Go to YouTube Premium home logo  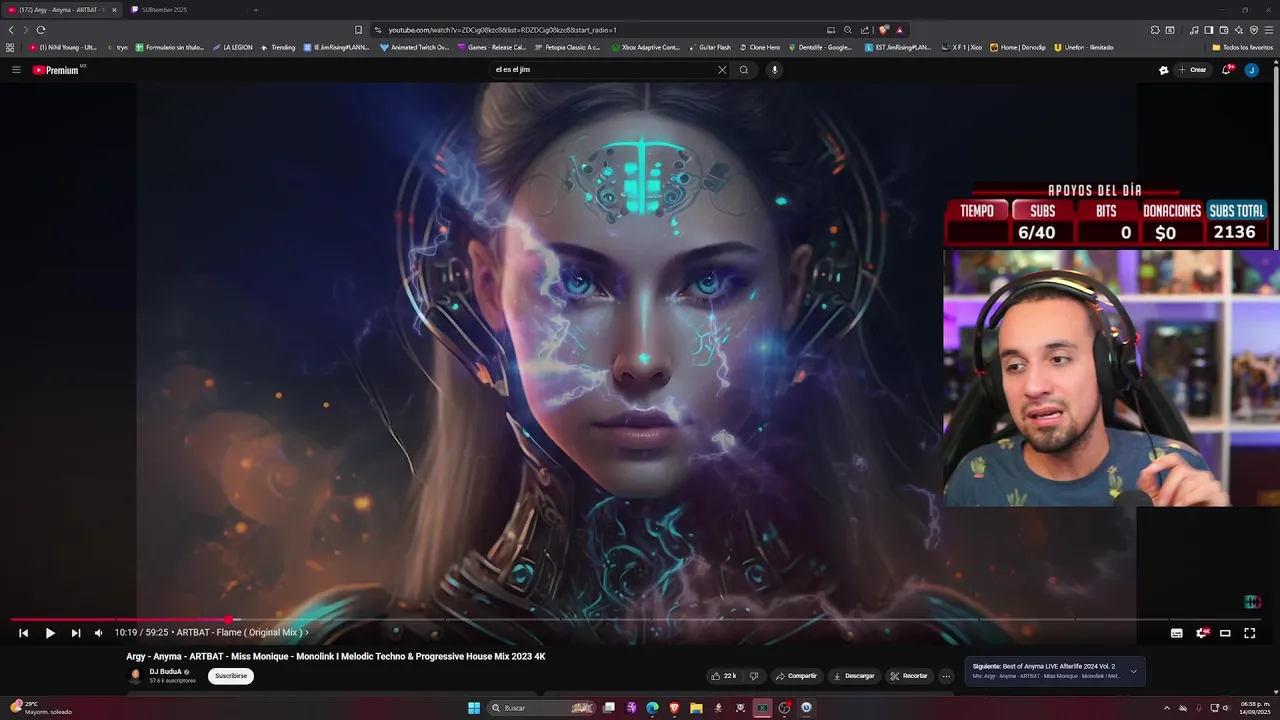click(x=56, y=70)
